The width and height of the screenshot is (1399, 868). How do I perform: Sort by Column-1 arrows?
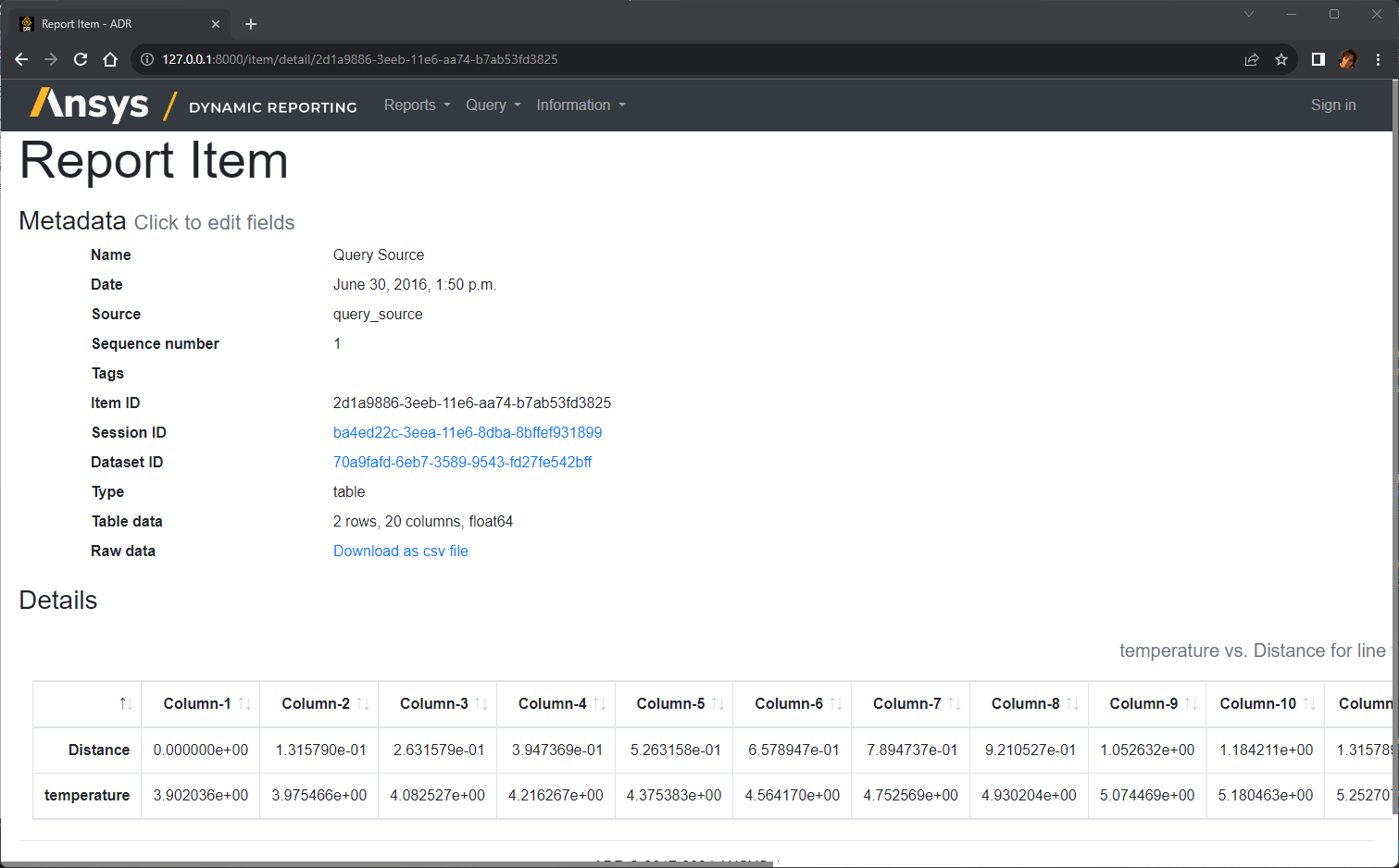tap(244, 704)
